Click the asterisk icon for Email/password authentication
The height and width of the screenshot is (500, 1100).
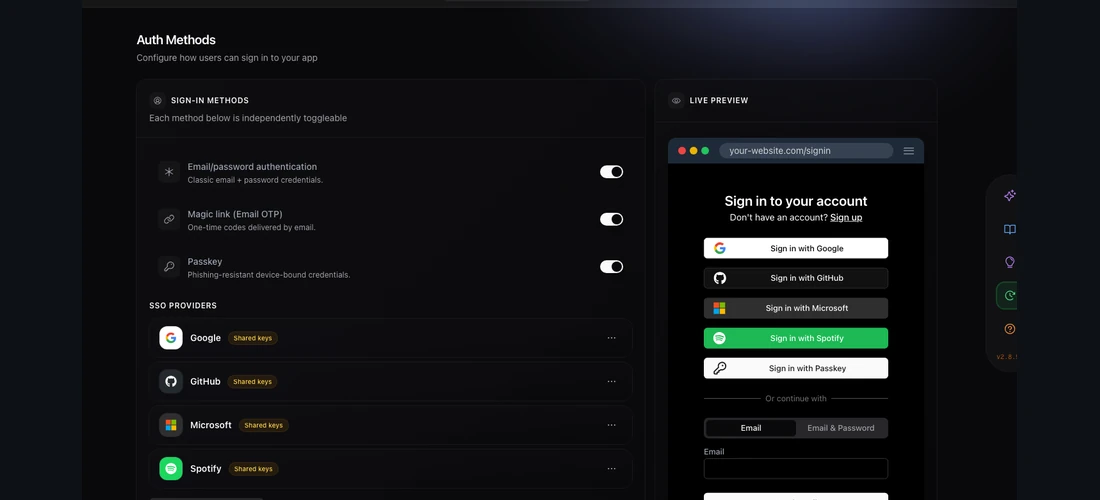click(x=169, y=172)
